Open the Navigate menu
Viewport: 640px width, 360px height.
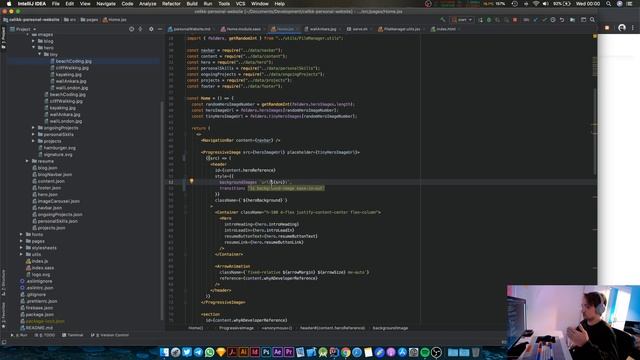click(106, 4)
